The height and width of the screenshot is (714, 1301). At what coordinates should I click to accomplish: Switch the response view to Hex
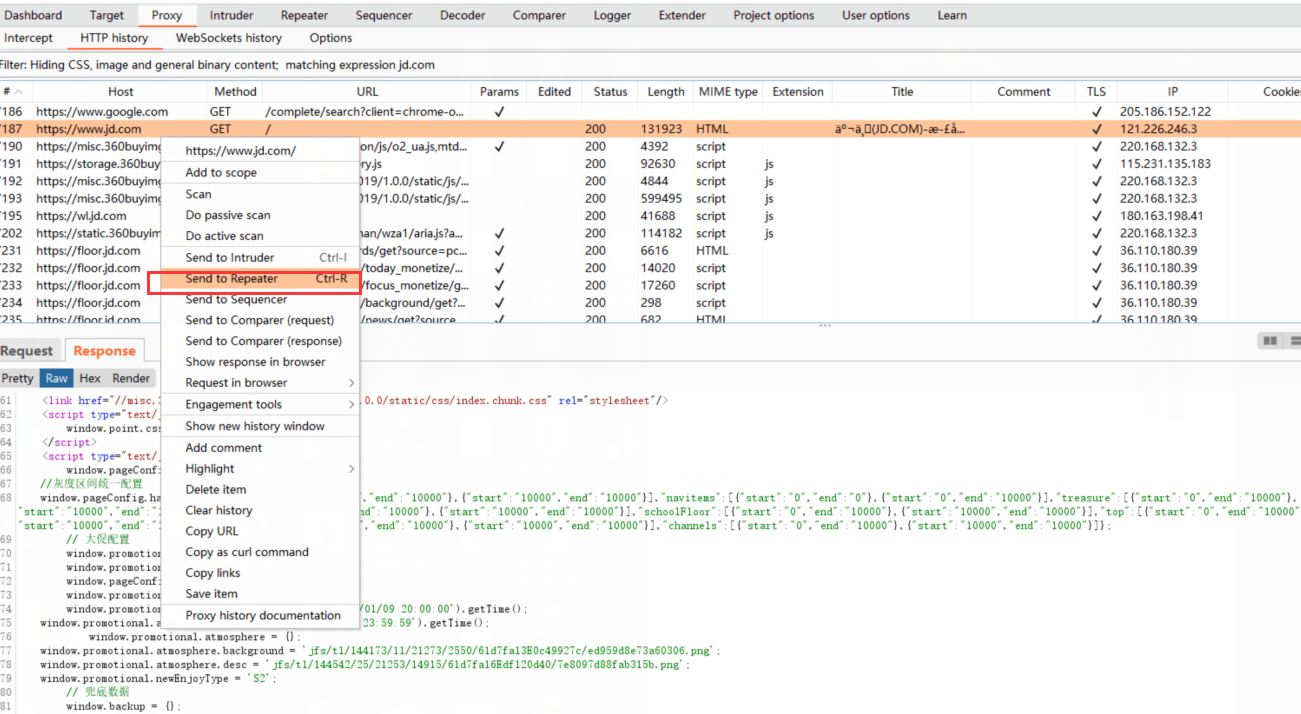(90, 379)
